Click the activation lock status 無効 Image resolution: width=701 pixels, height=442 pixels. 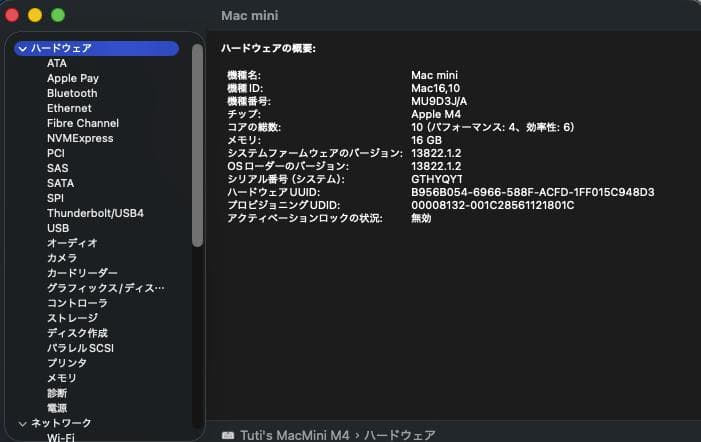click(421, 218)
